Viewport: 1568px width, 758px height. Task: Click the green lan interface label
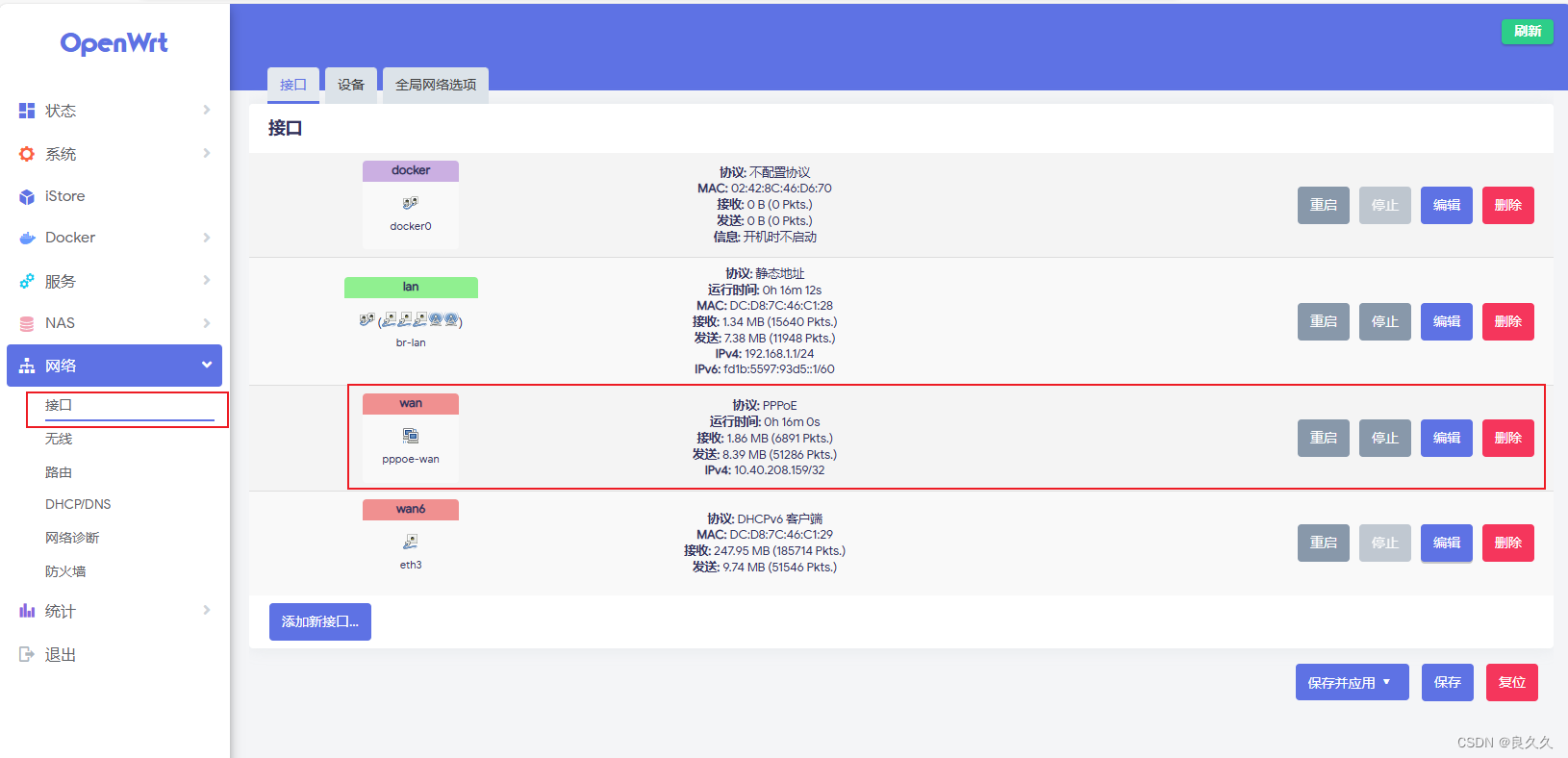[411, 287]
